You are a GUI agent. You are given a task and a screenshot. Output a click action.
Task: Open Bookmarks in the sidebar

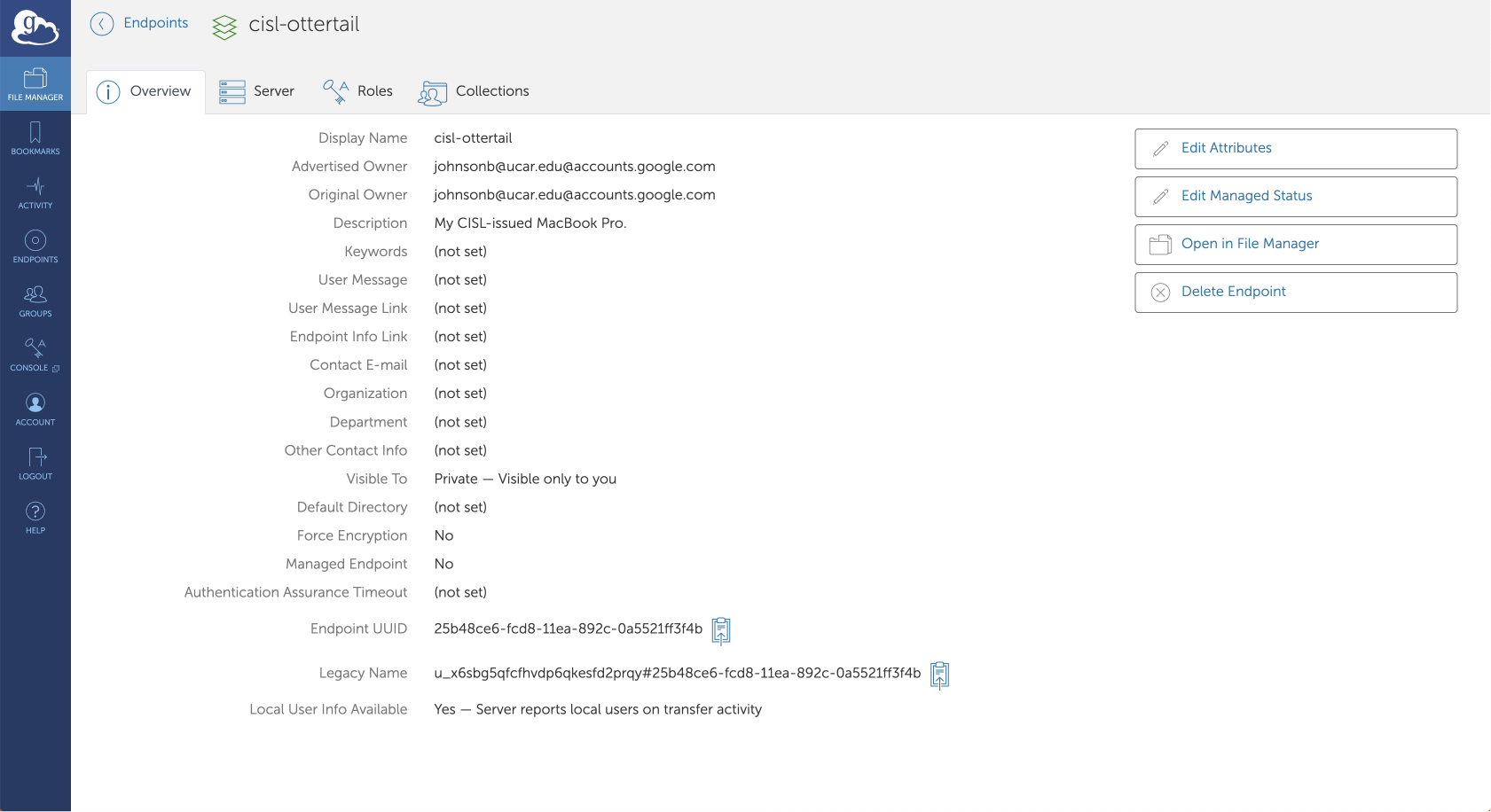pos(35,138)
